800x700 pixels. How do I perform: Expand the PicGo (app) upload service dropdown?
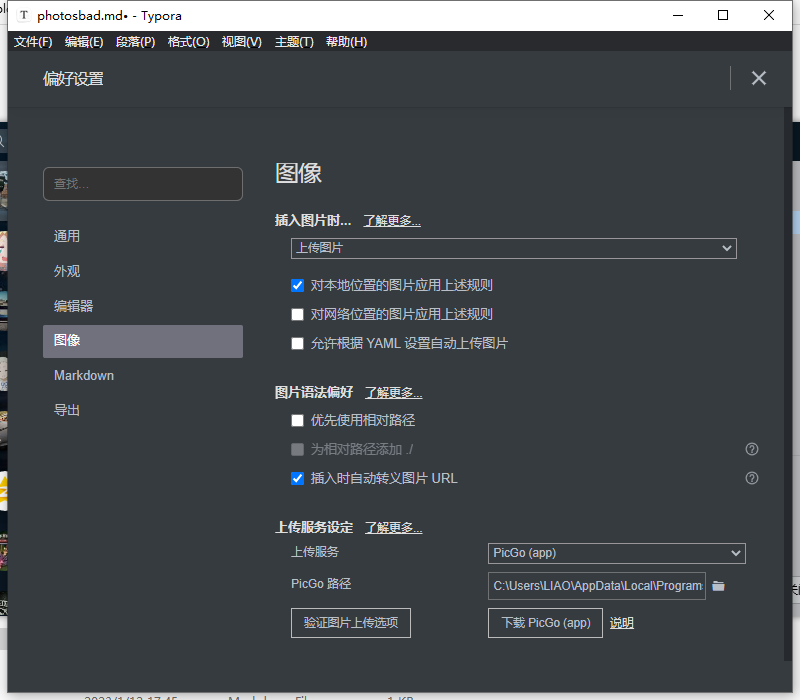616,553
